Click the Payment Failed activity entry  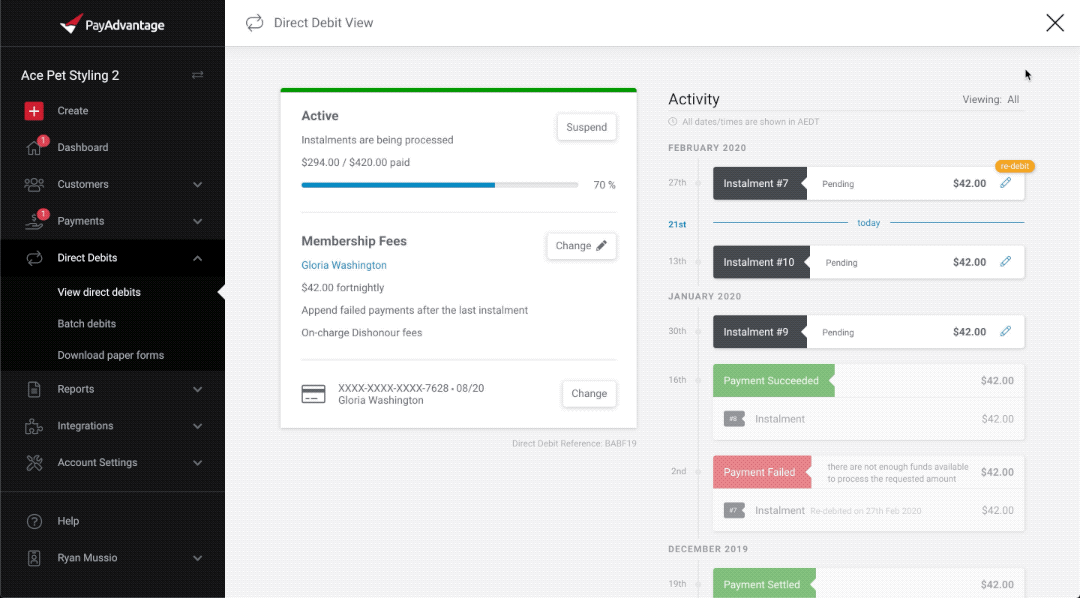[760, 472]
